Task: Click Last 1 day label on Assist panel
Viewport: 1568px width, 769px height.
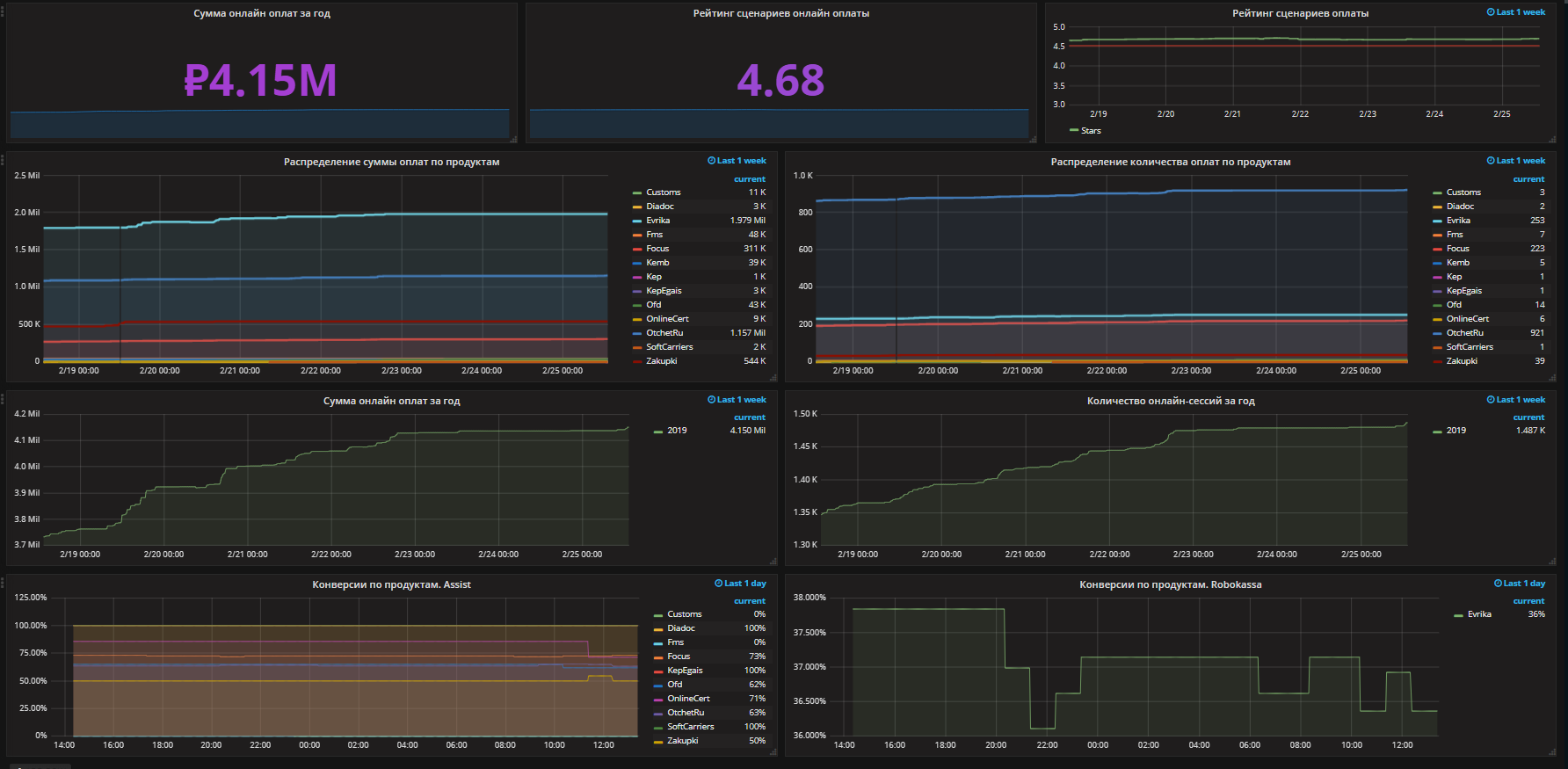Action: [x=745, y=584]
